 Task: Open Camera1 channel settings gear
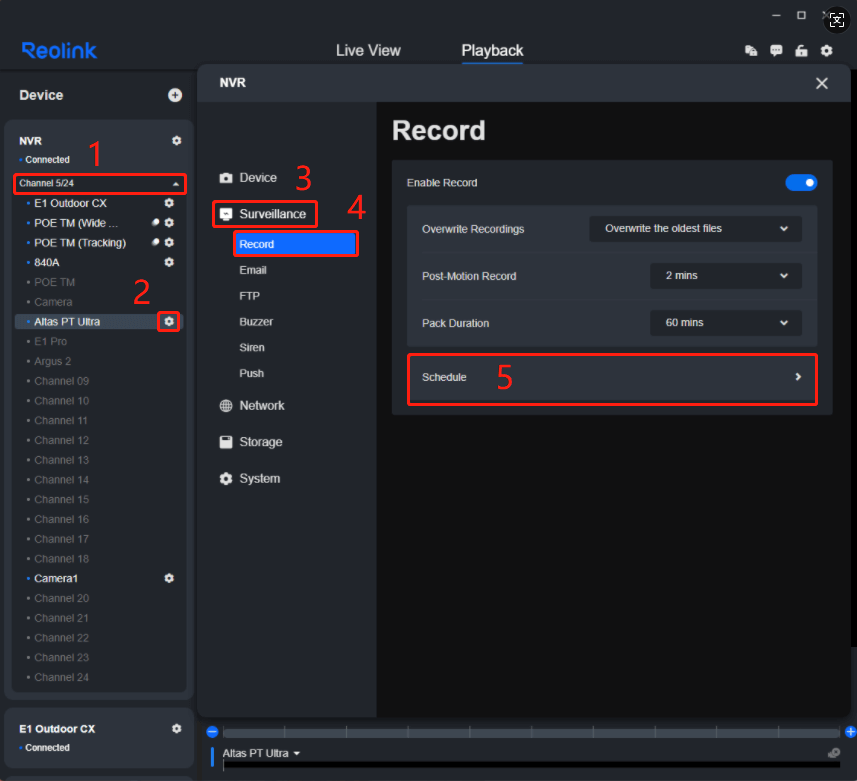coord(169,578)
